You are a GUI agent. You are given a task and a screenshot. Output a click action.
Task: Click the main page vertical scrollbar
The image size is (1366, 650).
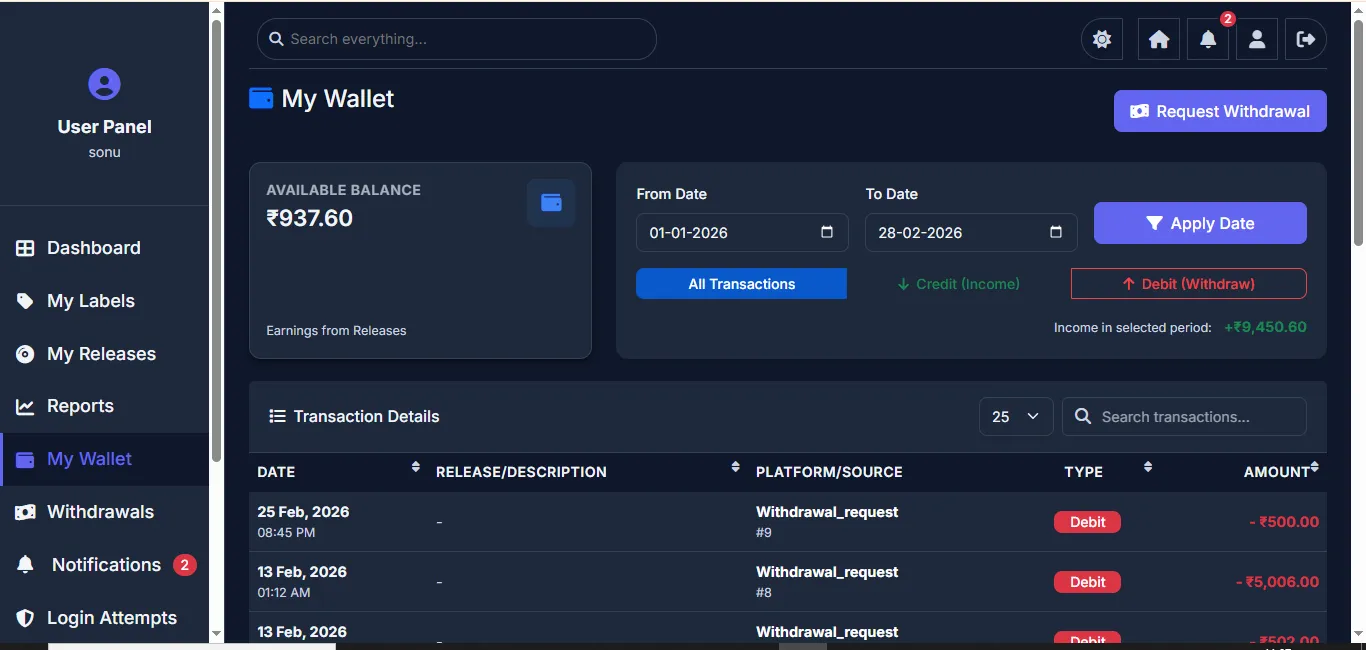point(1358,132)
